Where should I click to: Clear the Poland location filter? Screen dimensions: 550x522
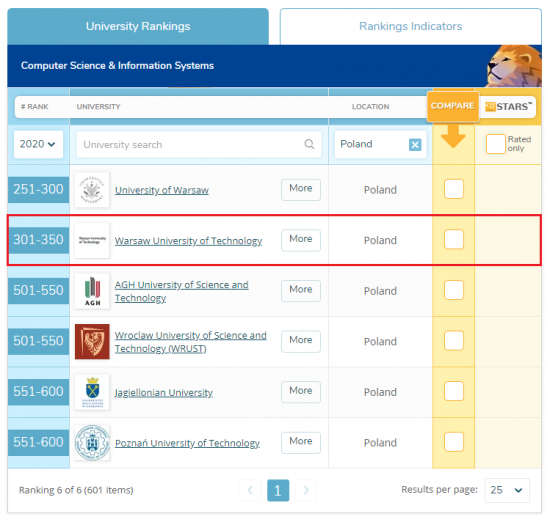click(x=415, y=145)
